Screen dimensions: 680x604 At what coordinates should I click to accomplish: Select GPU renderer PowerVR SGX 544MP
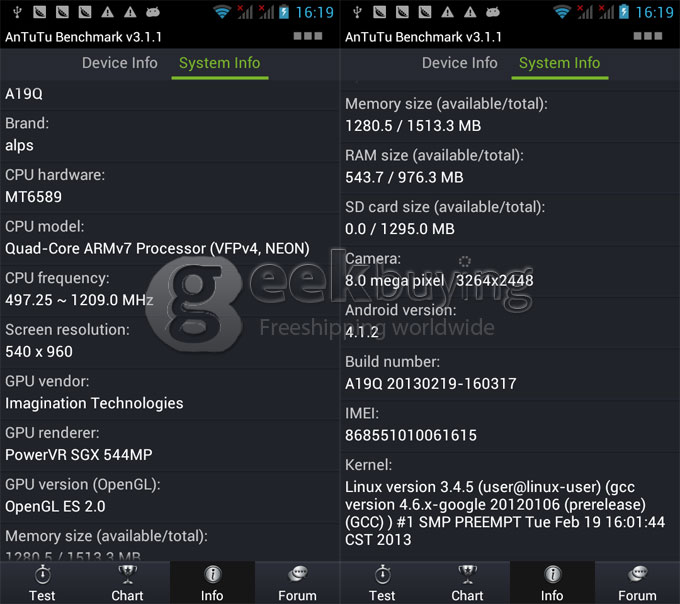78,455
